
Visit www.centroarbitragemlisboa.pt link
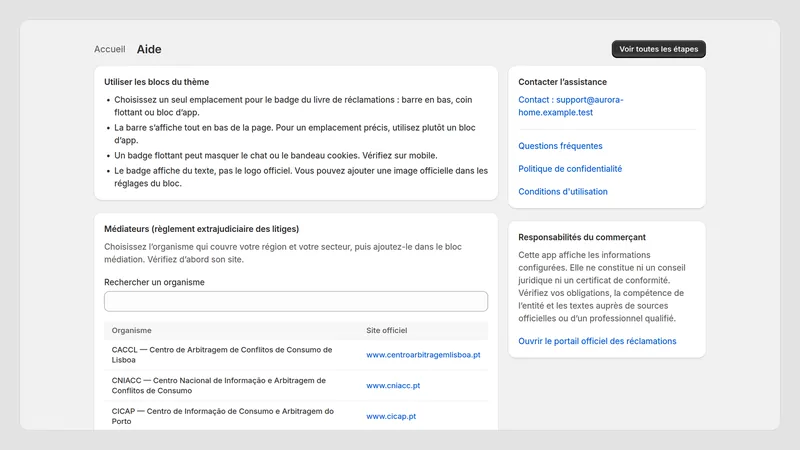423,355
